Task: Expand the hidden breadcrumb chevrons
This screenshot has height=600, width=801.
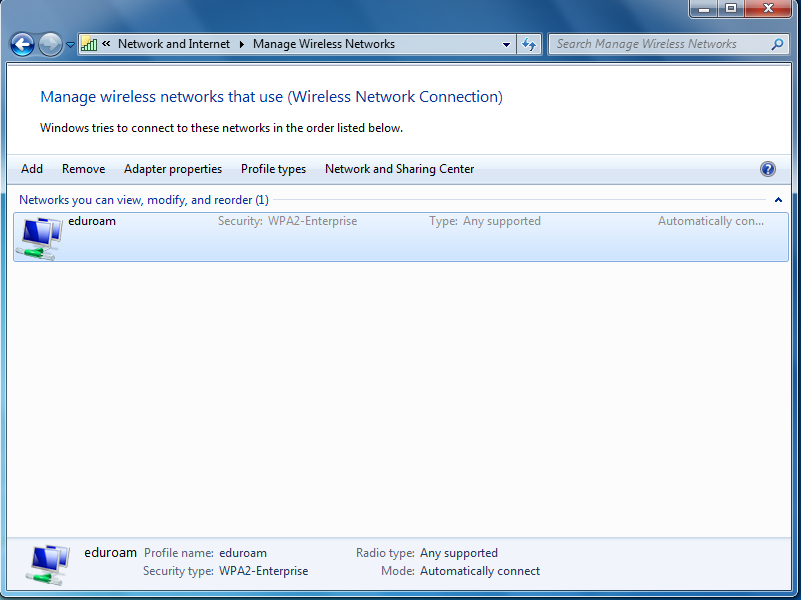Action: (106, 44)
